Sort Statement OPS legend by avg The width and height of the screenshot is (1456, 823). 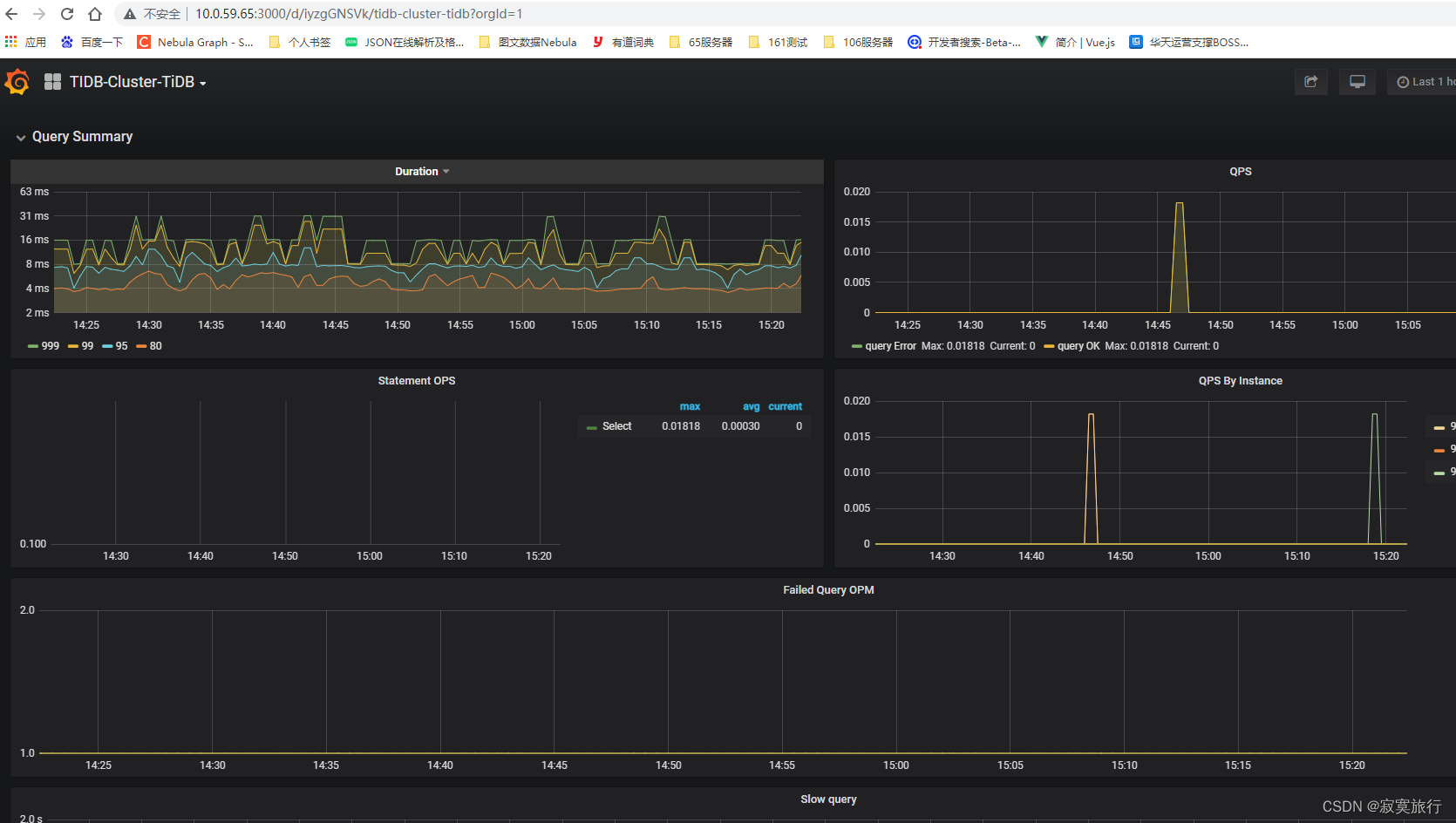[x=751, y=406]
